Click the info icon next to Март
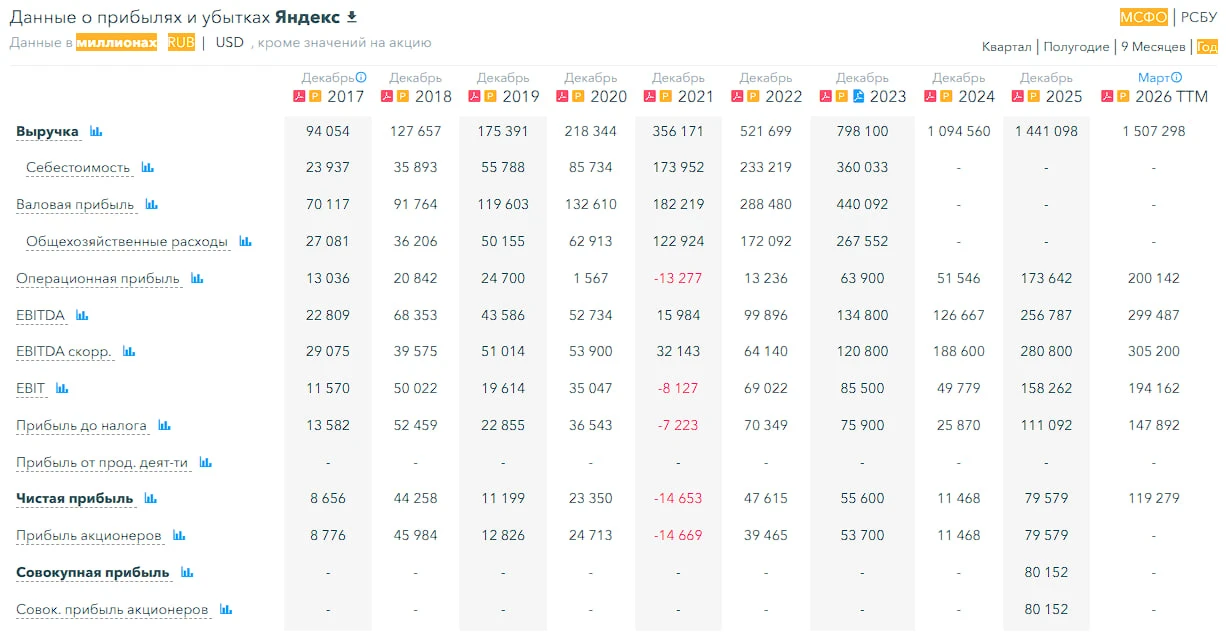 (1177, 77)
